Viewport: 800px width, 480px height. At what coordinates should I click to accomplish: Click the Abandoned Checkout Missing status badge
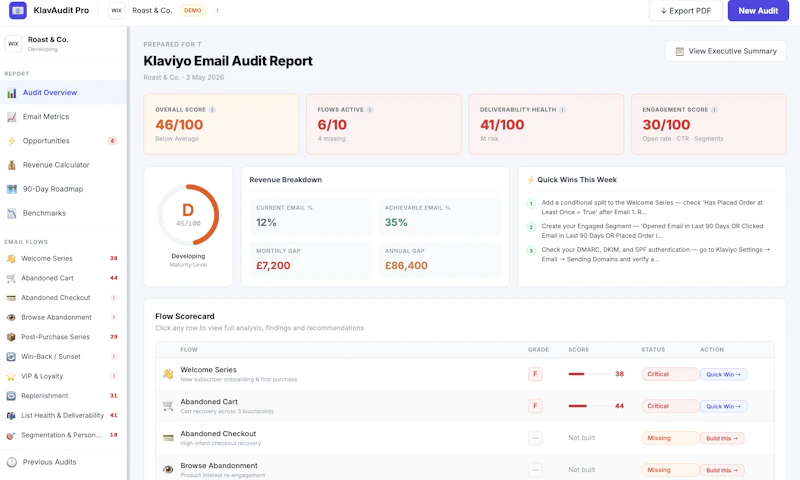click(670, 438)
